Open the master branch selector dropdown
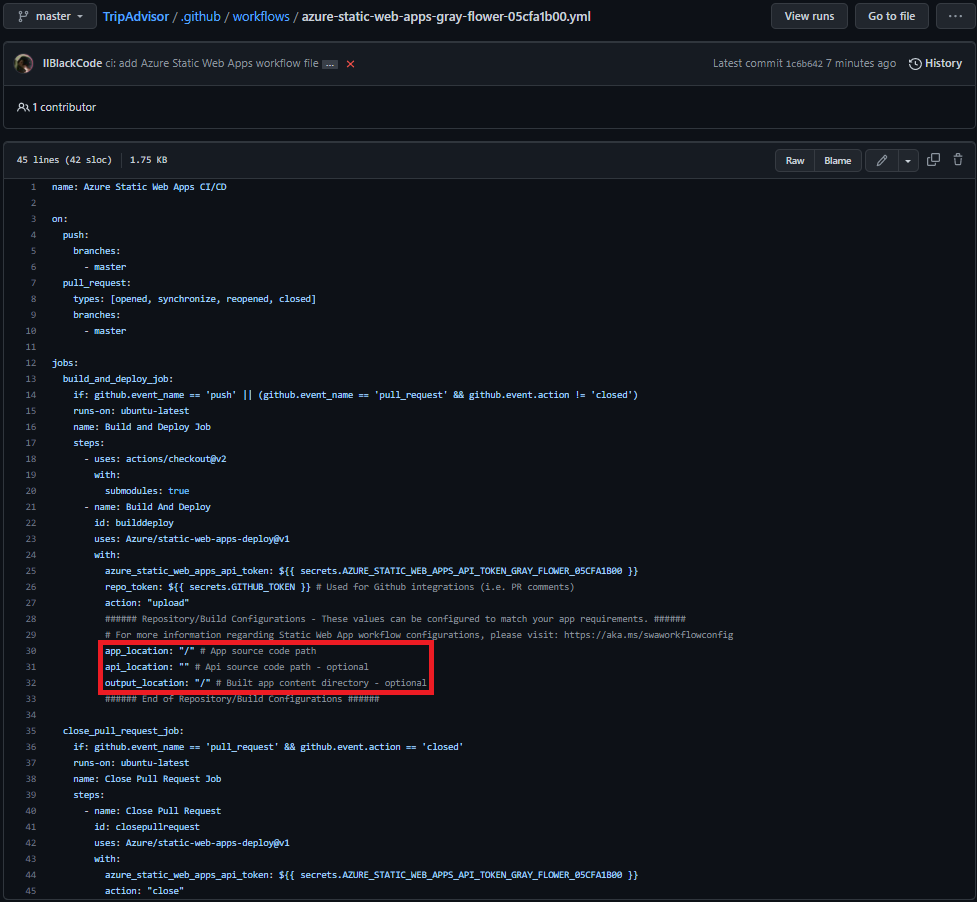Viewport: 977px width, 902px height. pyautogui.click(x=50, y=16)
